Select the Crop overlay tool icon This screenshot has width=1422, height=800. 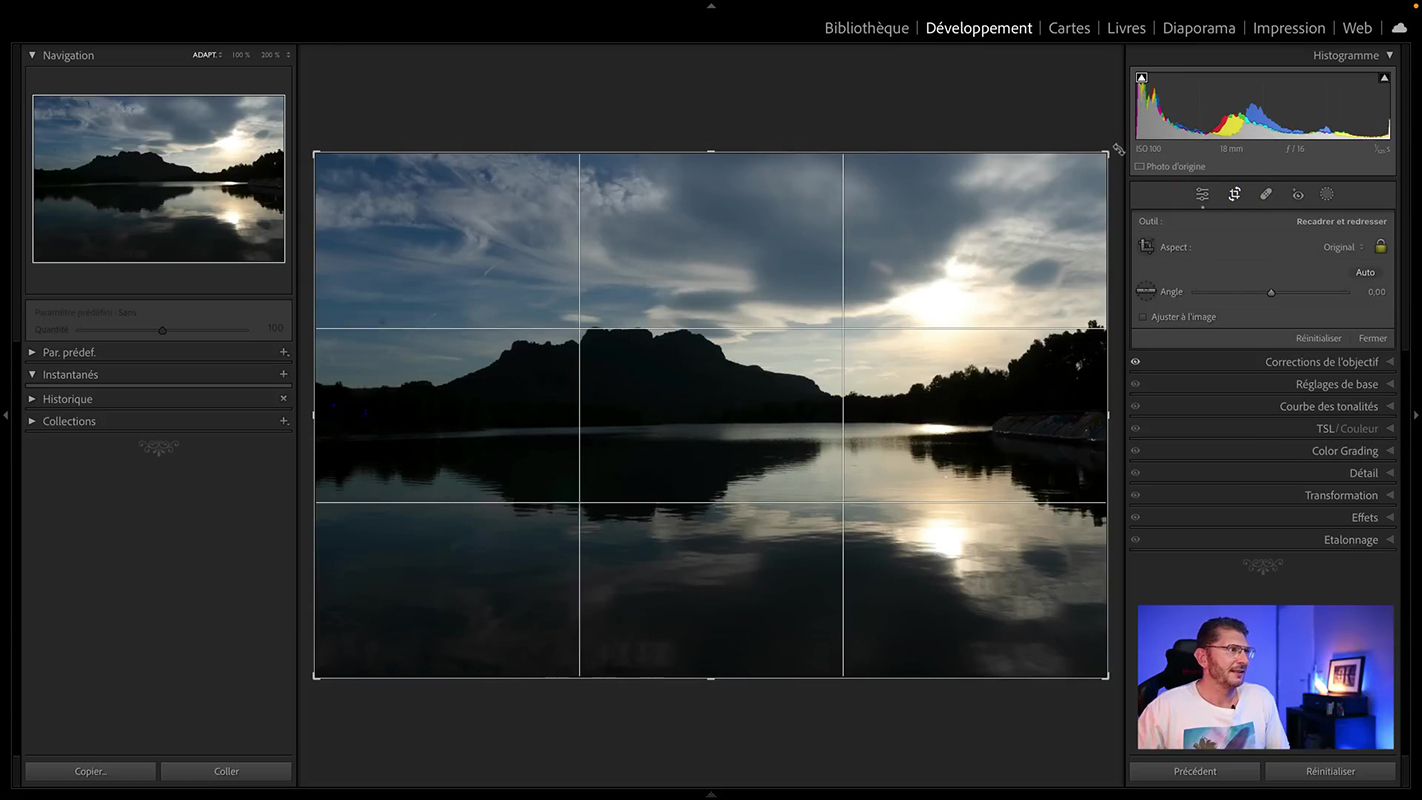[1234, 194]
